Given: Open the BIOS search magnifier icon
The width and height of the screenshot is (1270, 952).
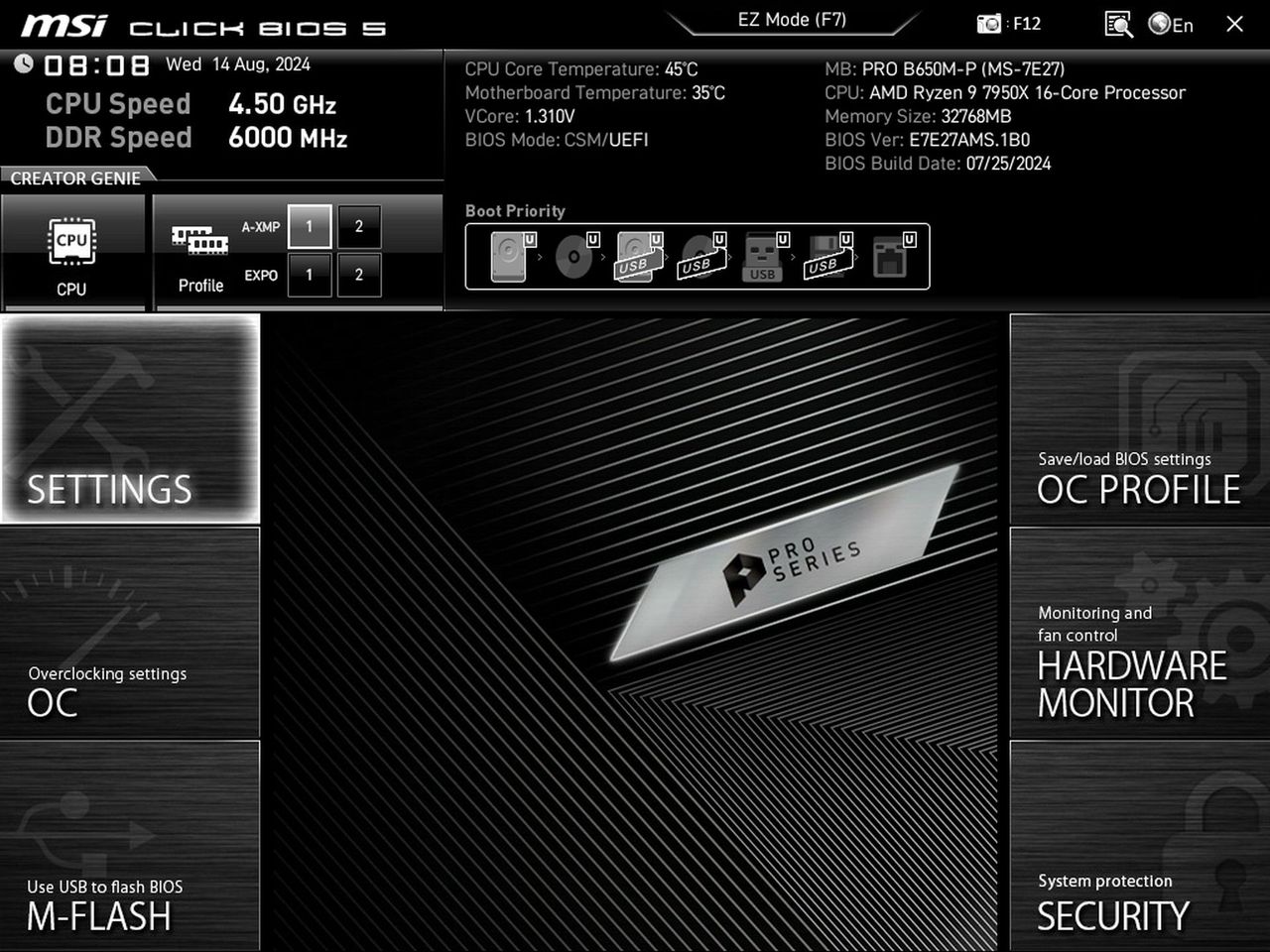Looking at the screenshot, I should tap(1118, 24).
